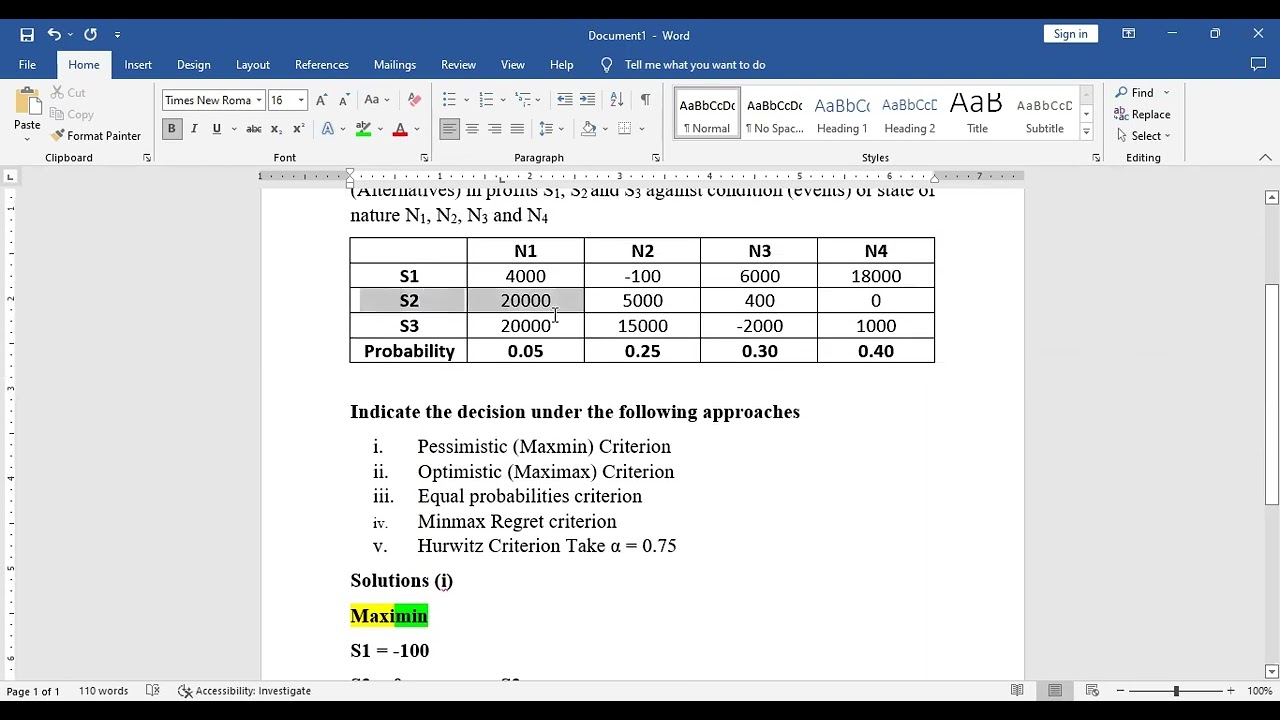
Task: Toggle Italic formatting
Action: [x=194, y=129]
